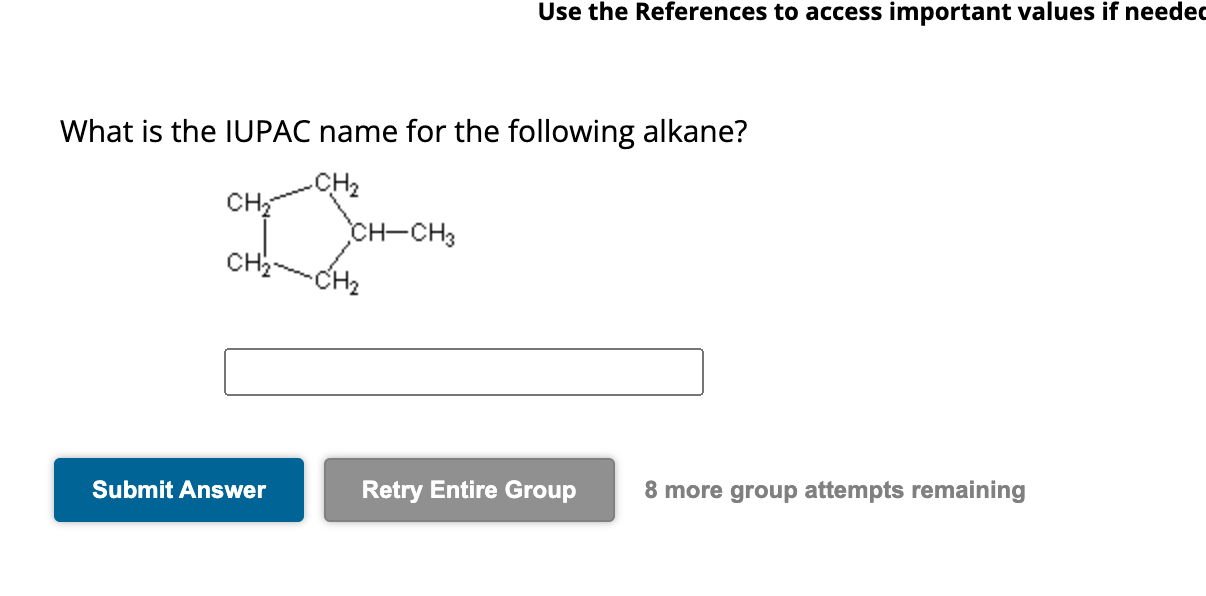
Task: Click the Submit Answer button
Action: click(178, 490)
